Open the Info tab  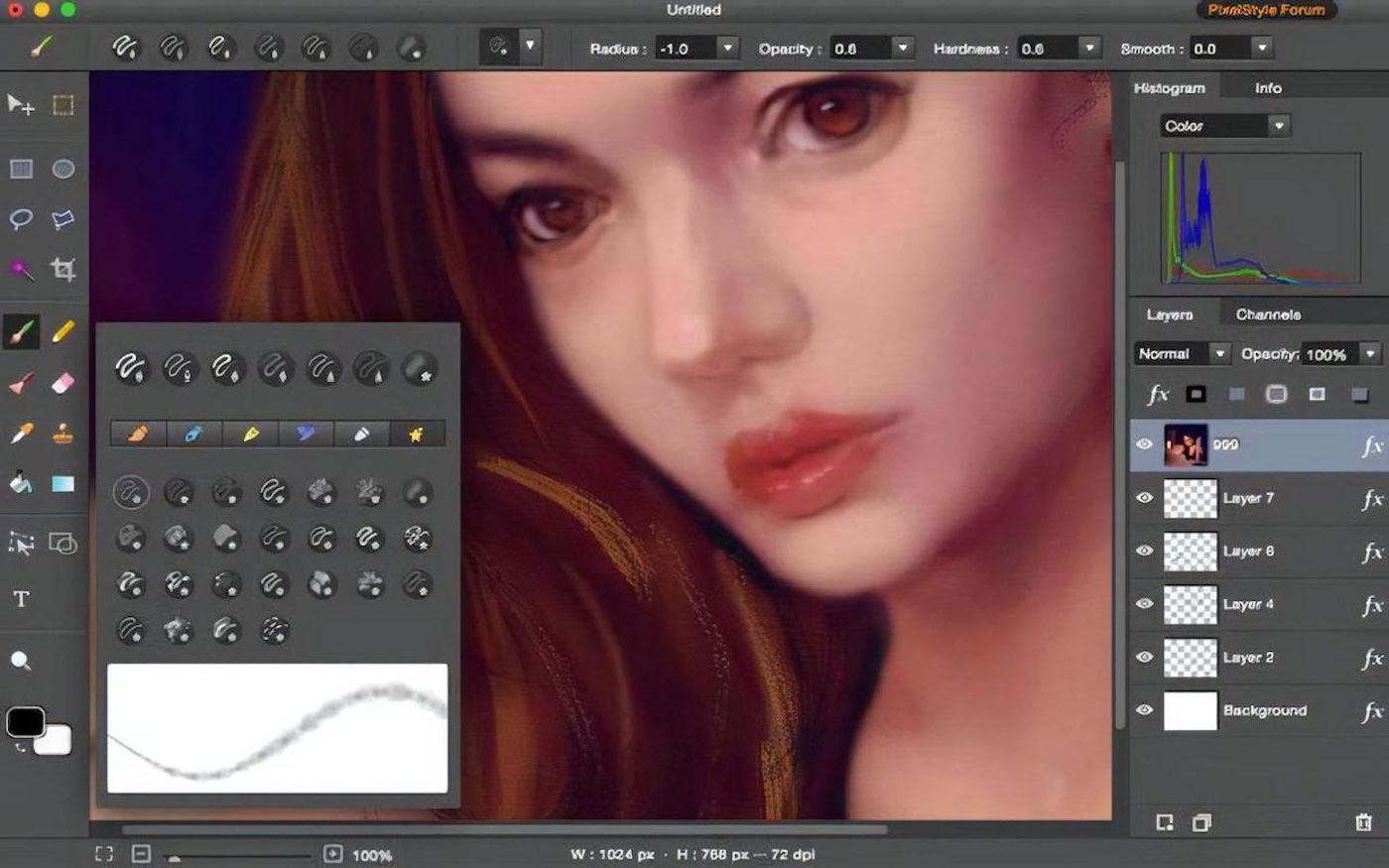point(1267,88)
